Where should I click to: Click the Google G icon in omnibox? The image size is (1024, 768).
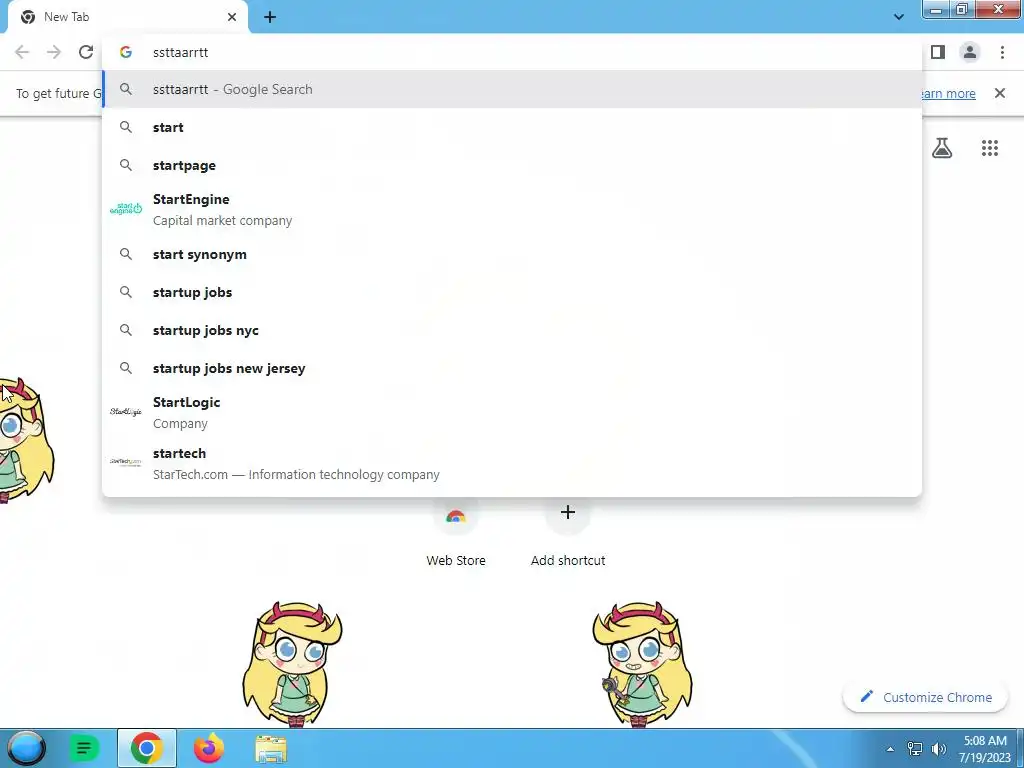click(126, 52)
